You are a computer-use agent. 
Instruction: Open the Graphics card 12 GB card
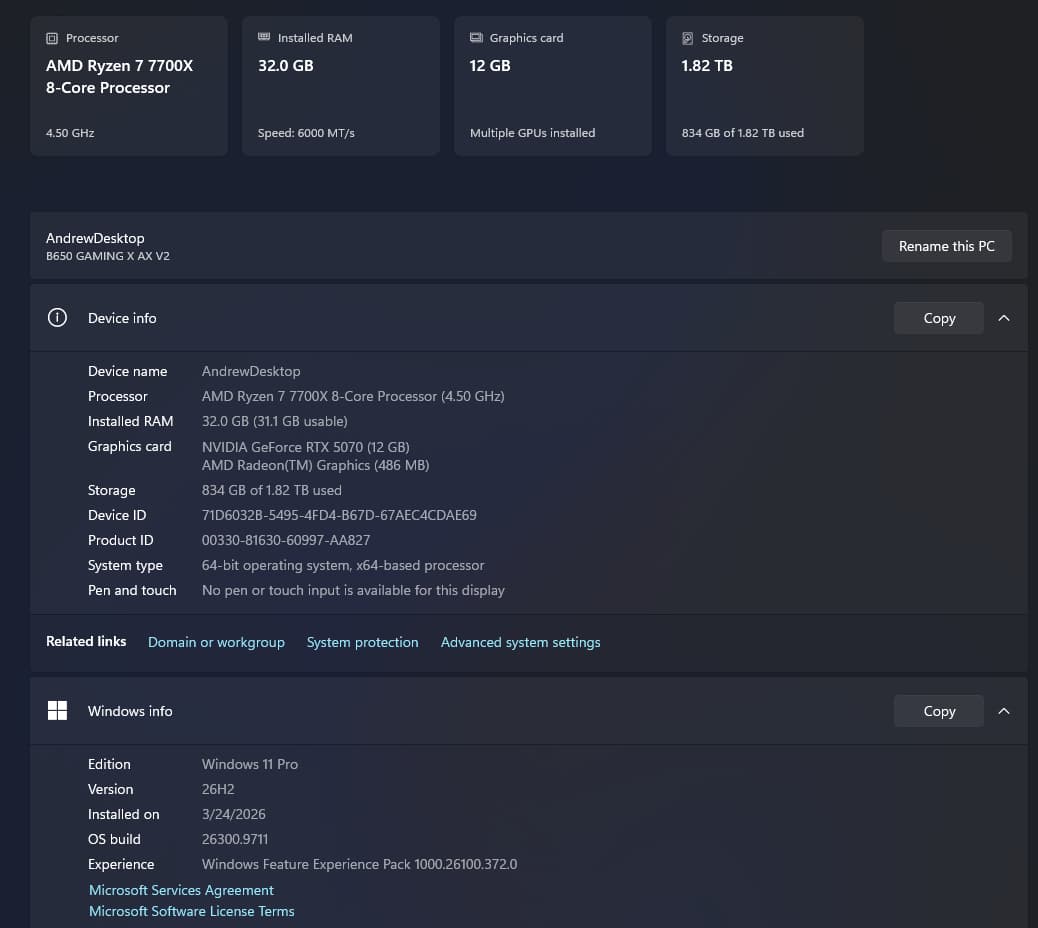click(x=553, y=86)
